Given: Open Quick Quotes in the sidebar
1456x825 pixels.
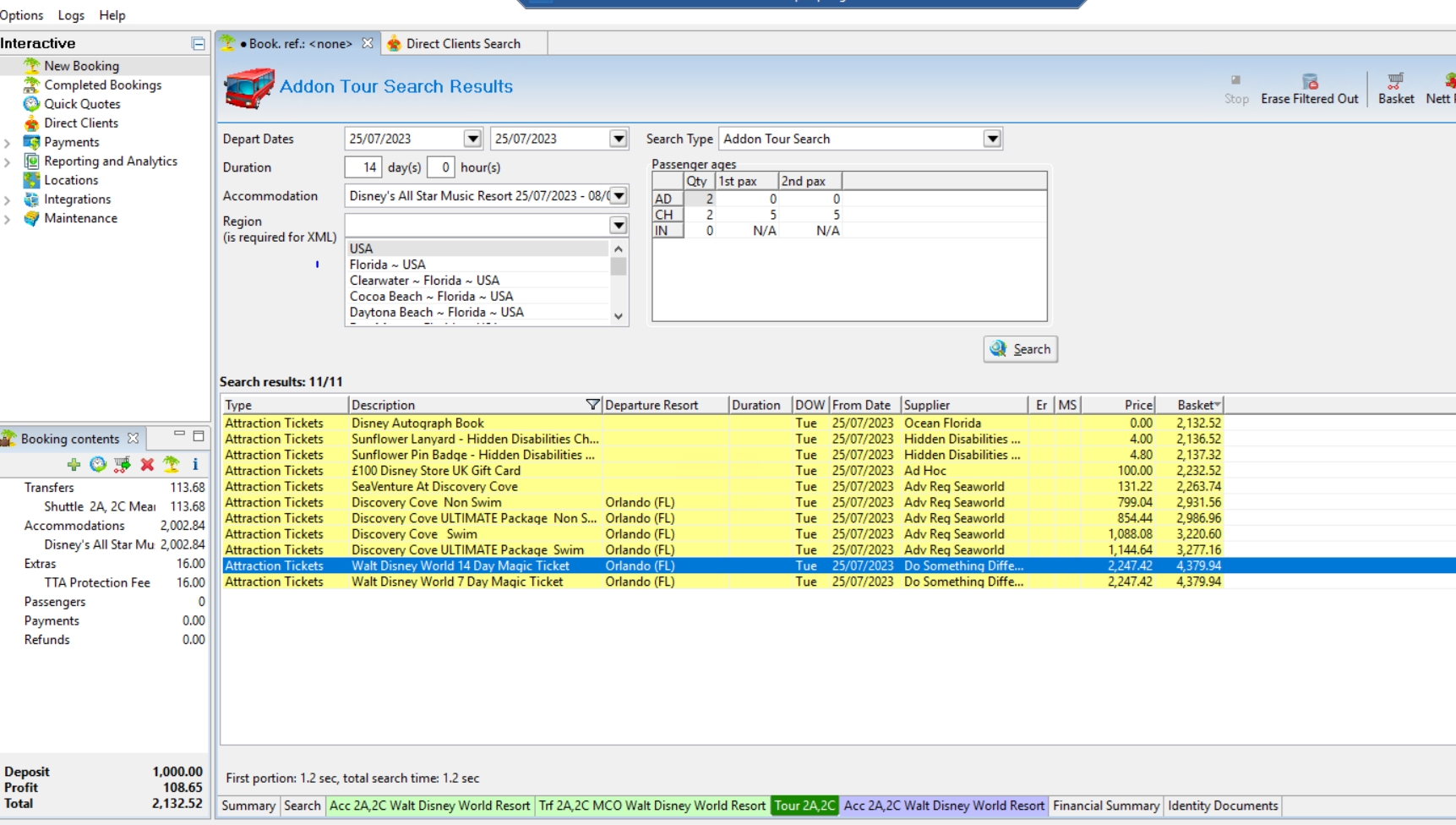Looking at the screenshot, I should (x=82, y=104).
